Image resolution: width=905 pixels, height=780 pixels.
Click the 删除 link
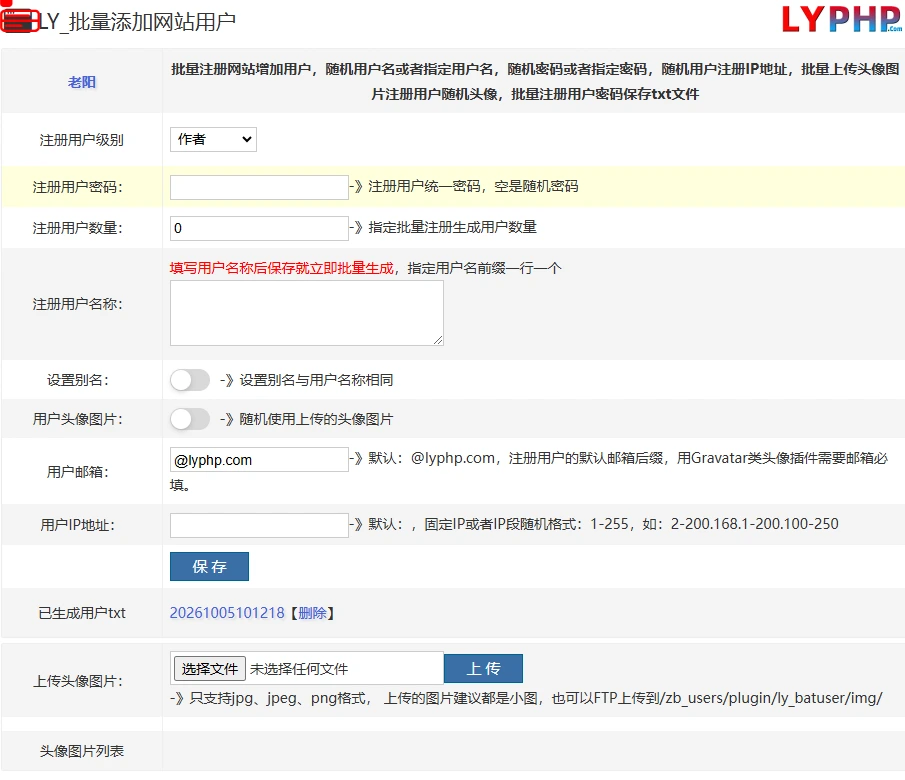(x=312, y=613)
